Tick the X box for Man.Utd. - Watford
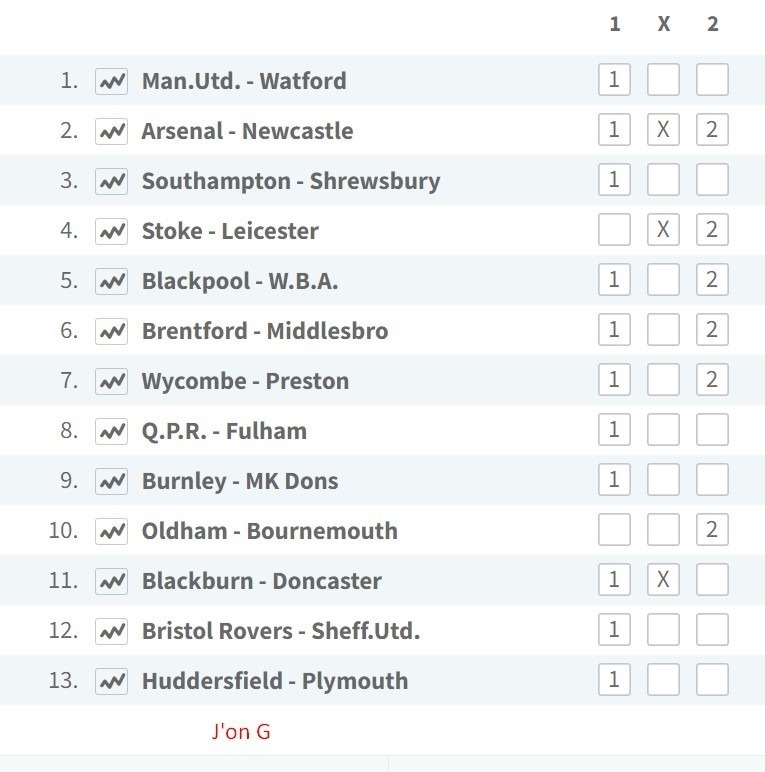Image resolution: width=765 pixels, height=772 pixels. click(x=663, y=79)
